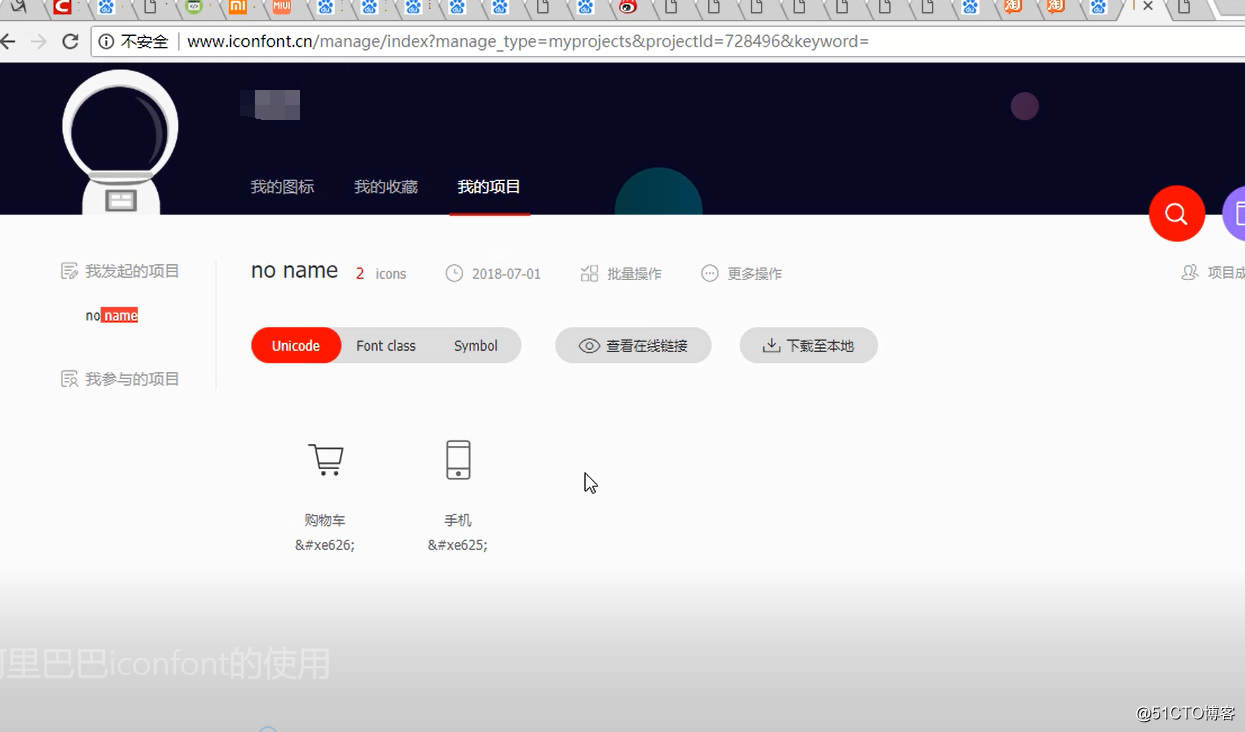This screenshot has width=1245, height=732.
Task: Click the 更多操作 more actions ellipsis icon
Action: tap(710, 273)
